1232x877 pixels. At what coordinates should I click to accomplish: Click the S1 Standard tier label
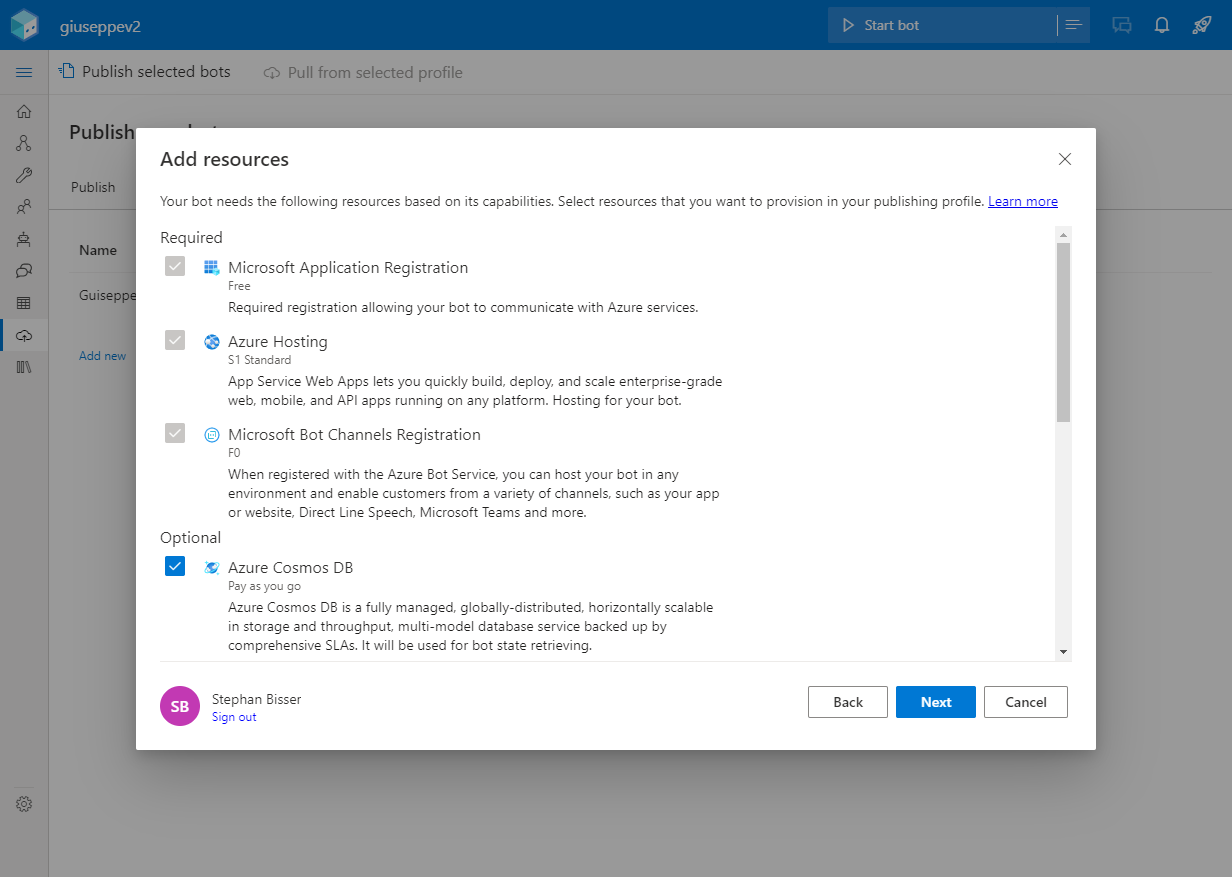click(260, 360)
